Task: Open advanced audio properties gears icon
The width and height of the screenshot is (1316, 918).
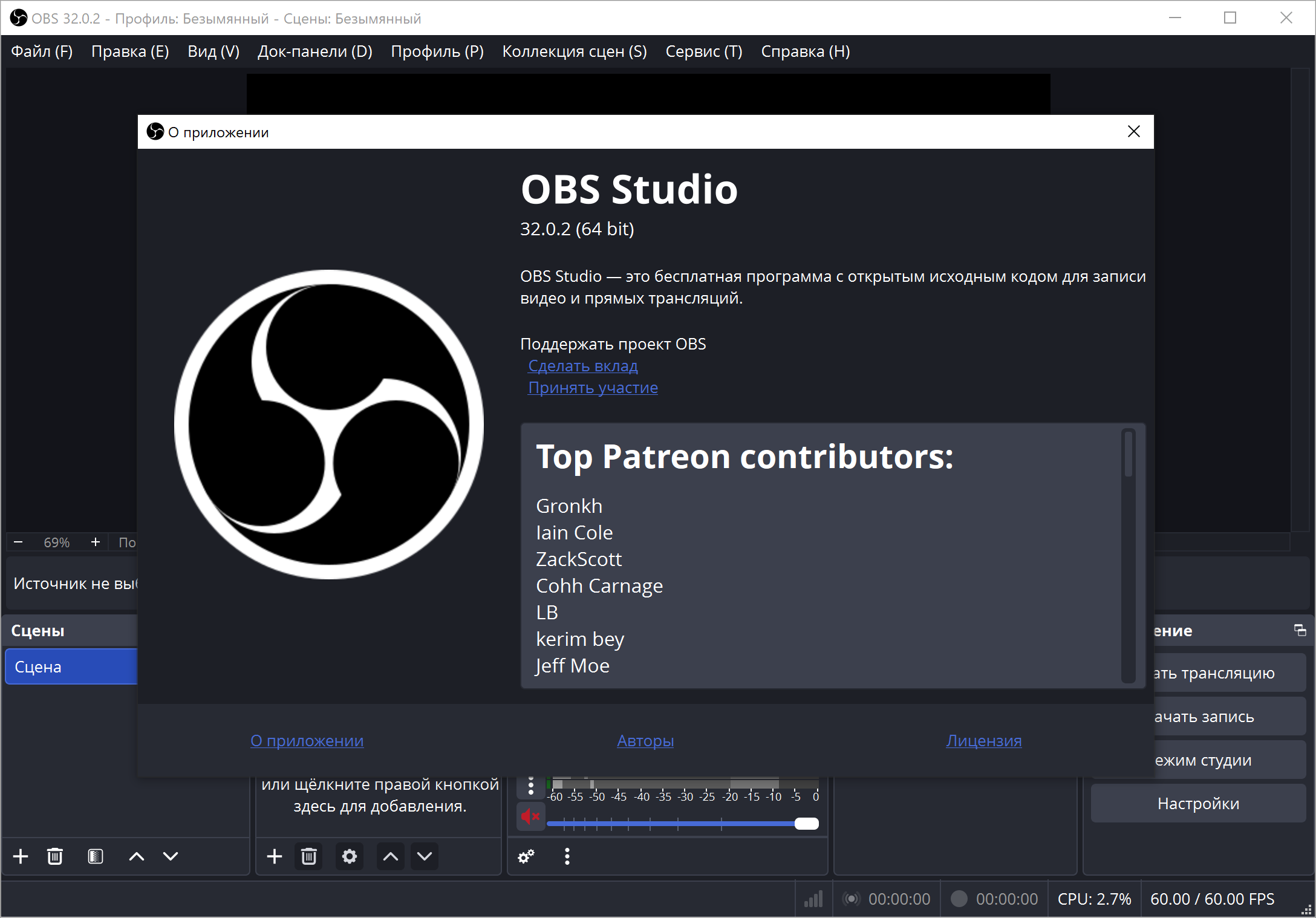Action: click(526, 856)
